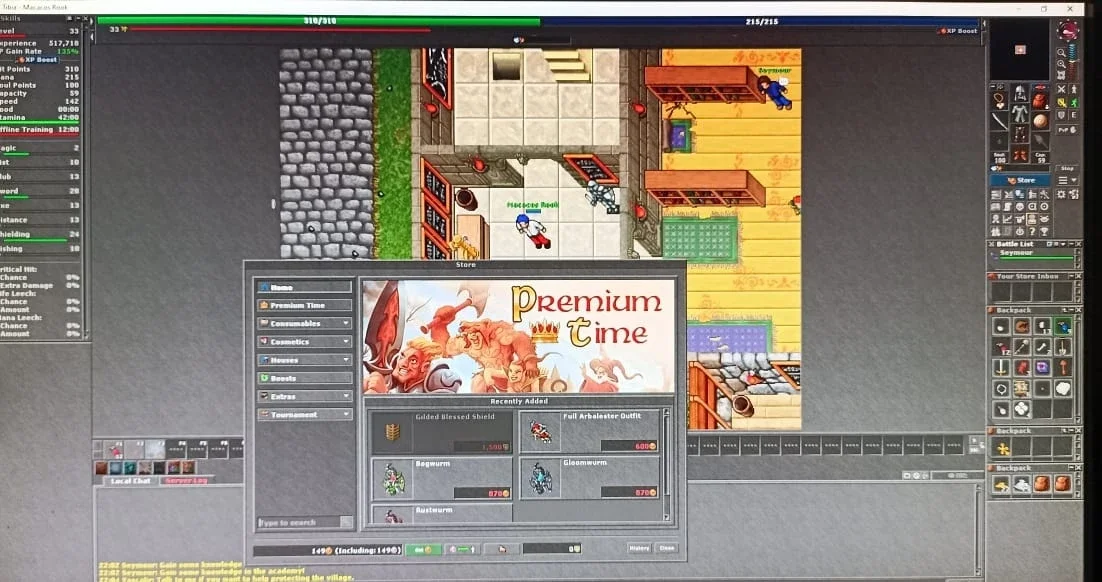Toggle the chase opponent green runner icon
This screenshot has height=582, width=1102.
point(1073,103)
